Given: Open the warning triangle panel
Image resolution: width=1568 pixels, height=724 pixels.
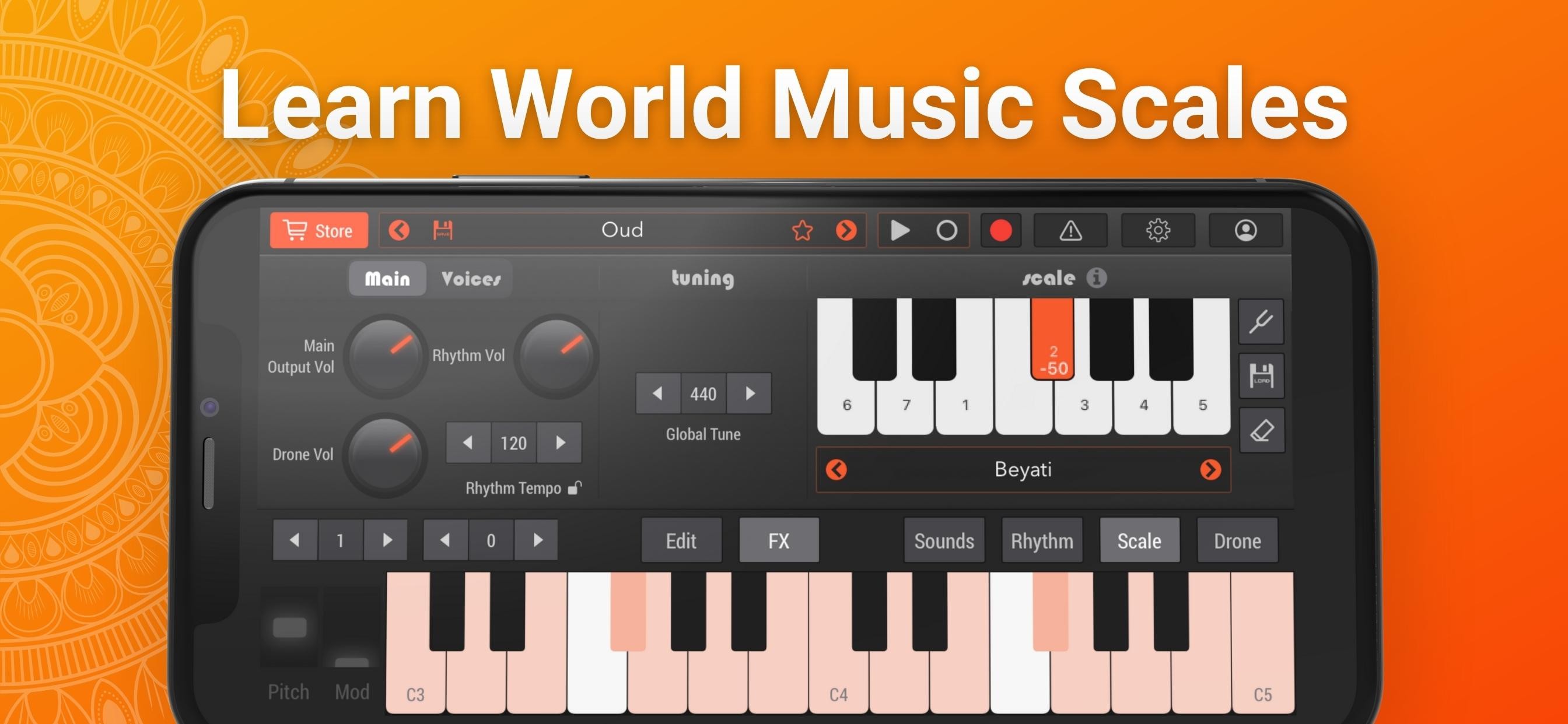Looking at the screenshot, I should [1070, 231].
